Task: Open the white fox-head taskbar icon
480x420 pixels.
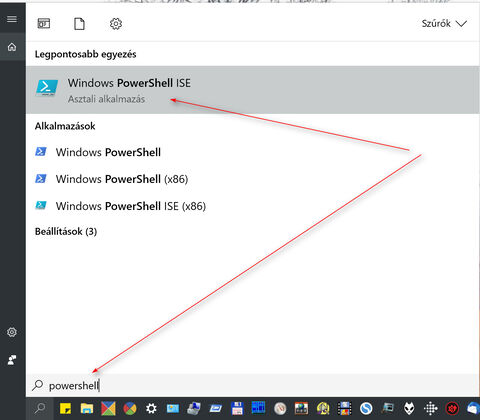Action: pos(409,408)
